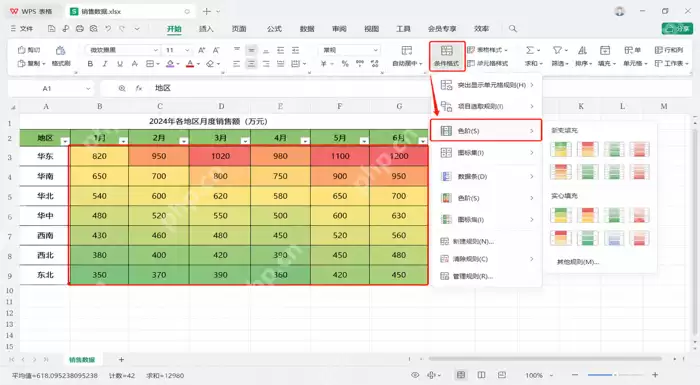Open filter dropdown on the 3月 header
This screenshot has width=700, height=385.
coord(245,141)
